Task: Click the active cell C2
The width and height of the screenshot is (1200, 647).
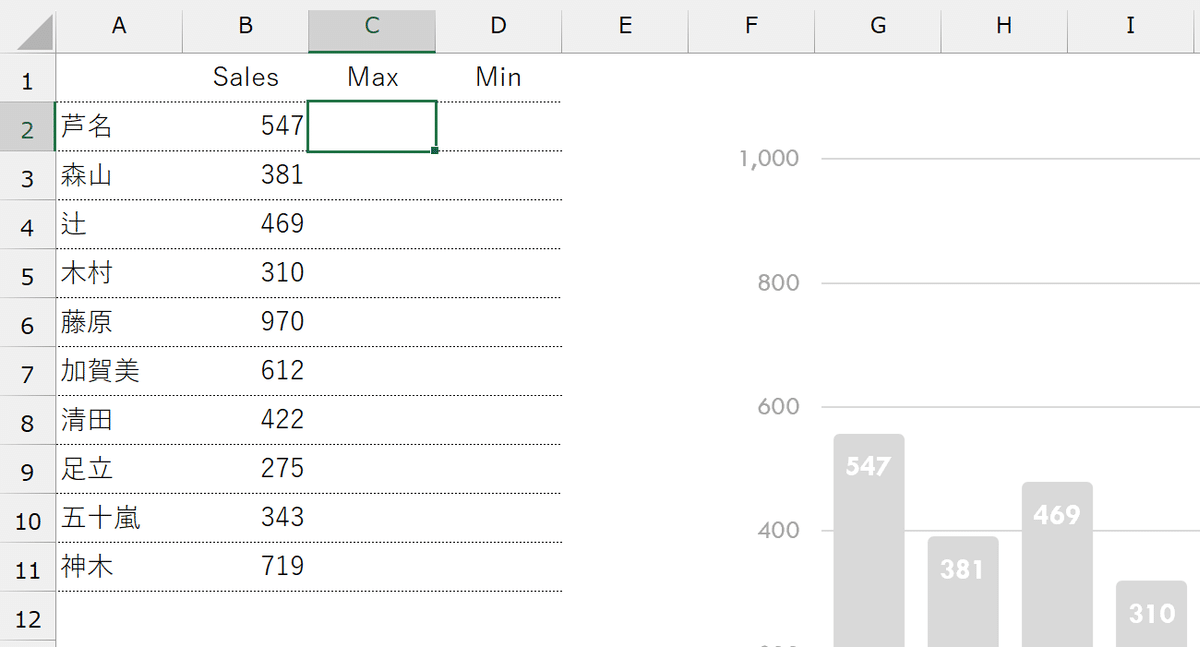Action: point(372,127)
